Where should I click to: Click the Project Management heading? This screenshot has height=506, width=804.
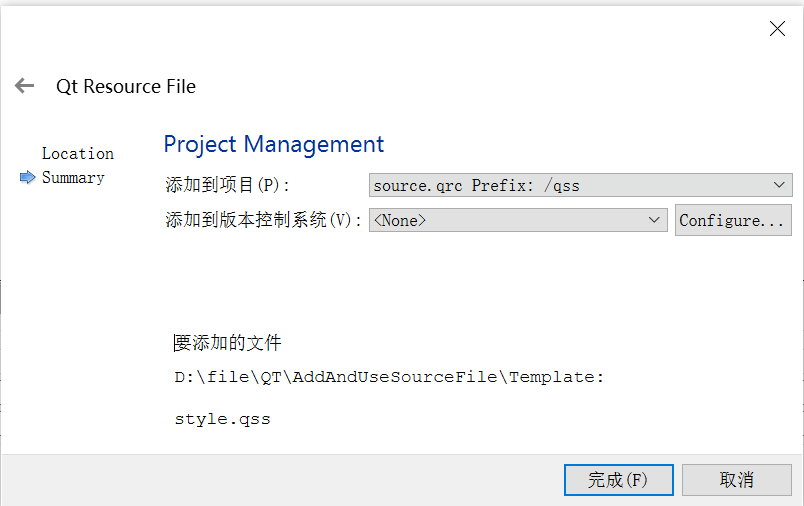click(273, 144)
